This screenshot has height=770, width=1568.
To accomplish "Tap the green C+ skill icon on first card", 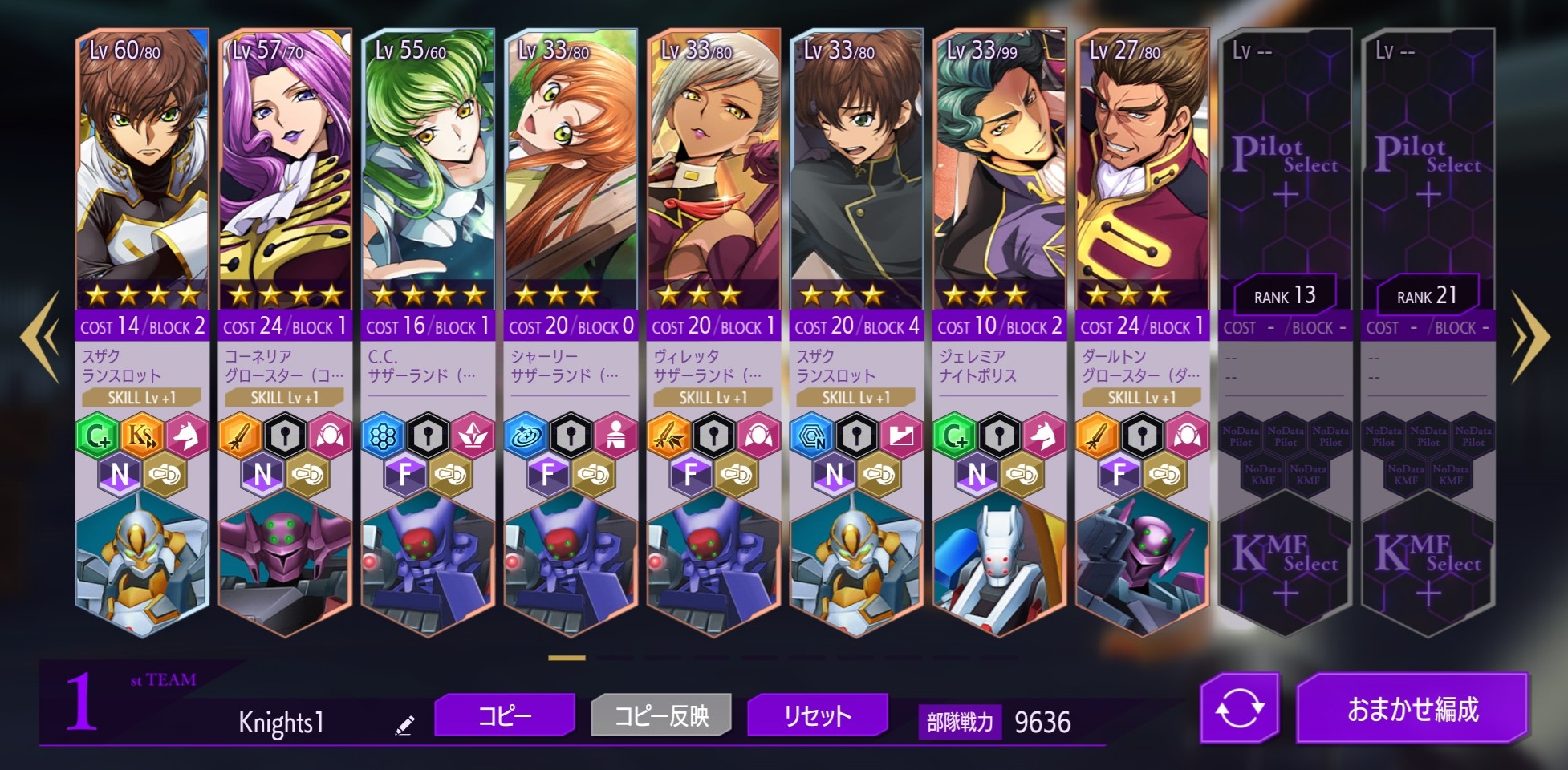I will point(97,436).
